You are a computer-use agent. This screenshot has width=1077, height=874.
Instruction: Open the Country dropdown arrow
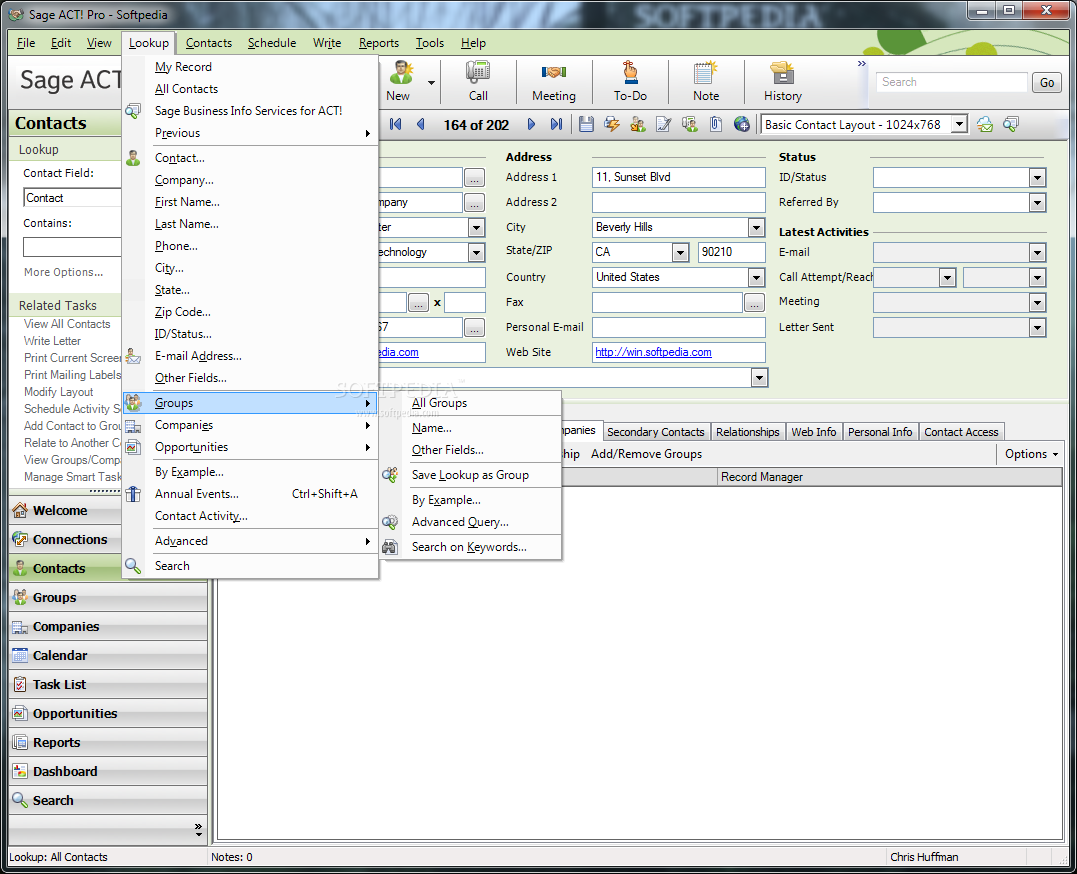coord(756,278)
